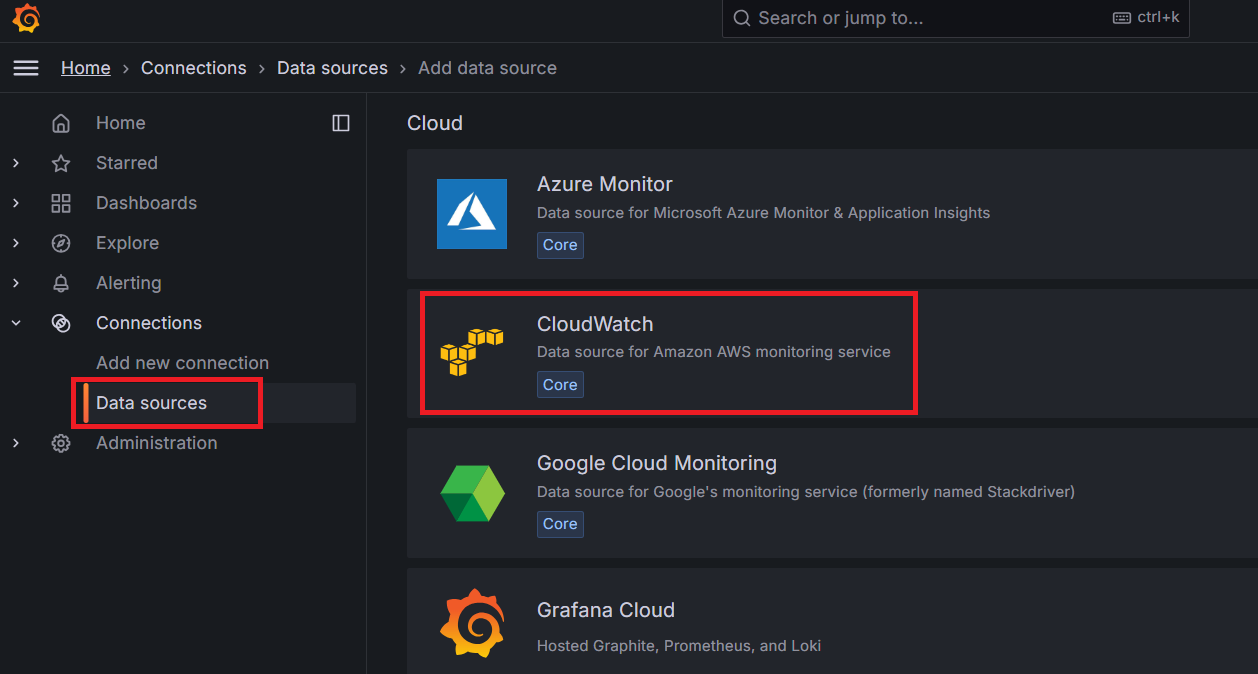1258x674 pixels.
Task: Open Alerting via the bell icon
Action: coord(61,283)
